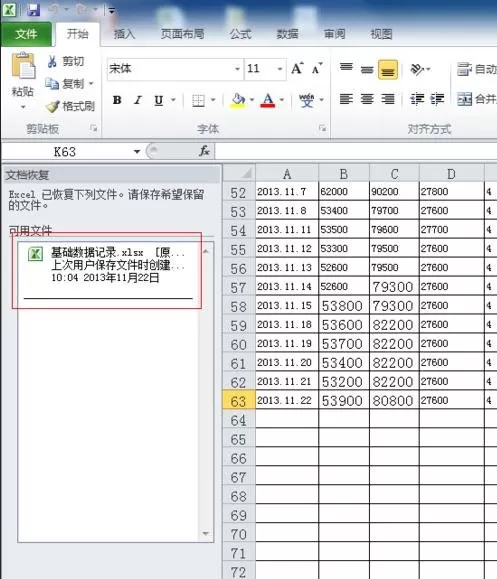Click the decrease indent icon
This screenshot has width=497, height=579.
(417, 99)
